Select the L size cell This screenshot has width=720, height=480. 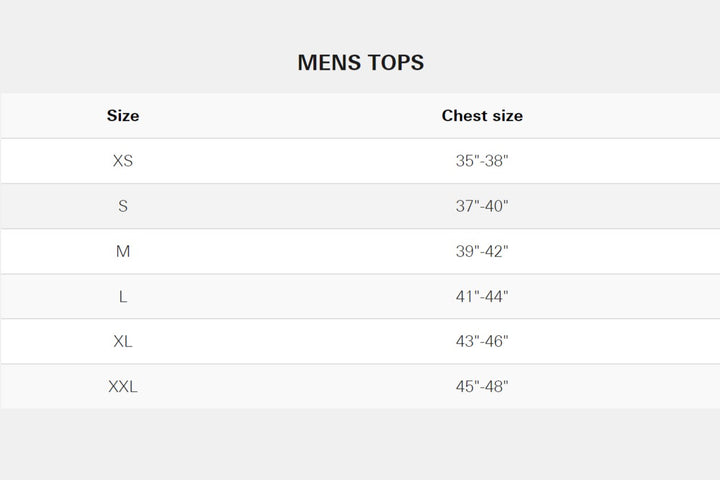pos(123,296)
